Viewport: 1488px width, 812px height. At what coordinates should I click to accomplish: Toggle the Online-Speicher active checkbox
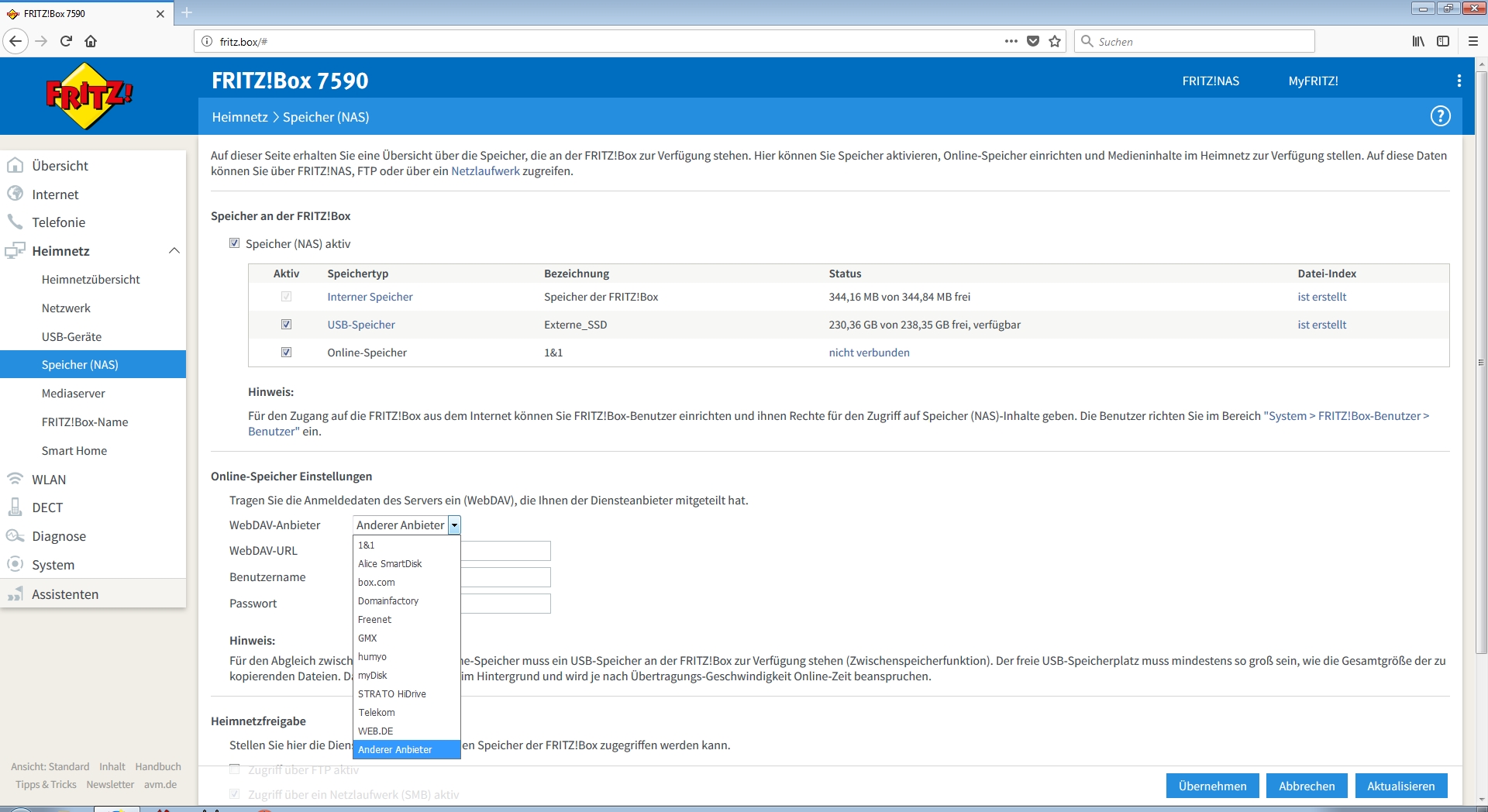(287, 353)
